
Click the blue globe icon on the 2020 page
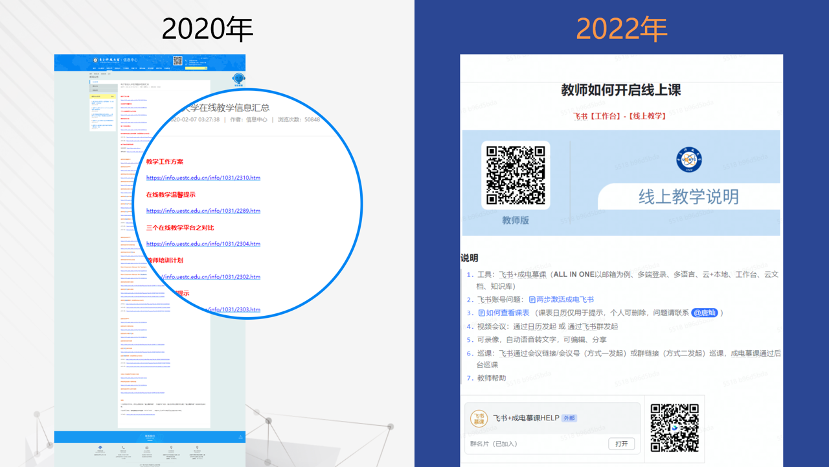pos(238,80)
